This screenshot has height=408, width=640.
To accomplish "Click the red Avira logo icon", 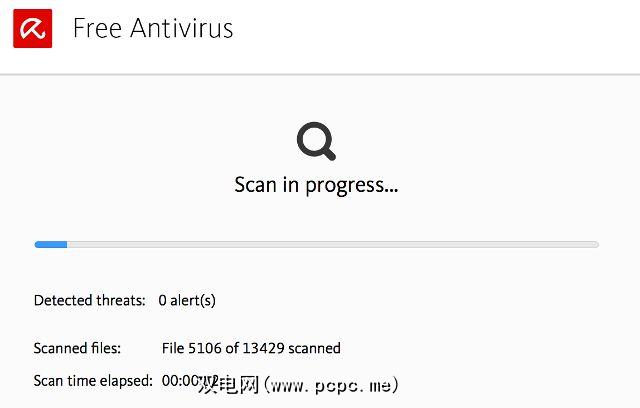I will point(32,28).
